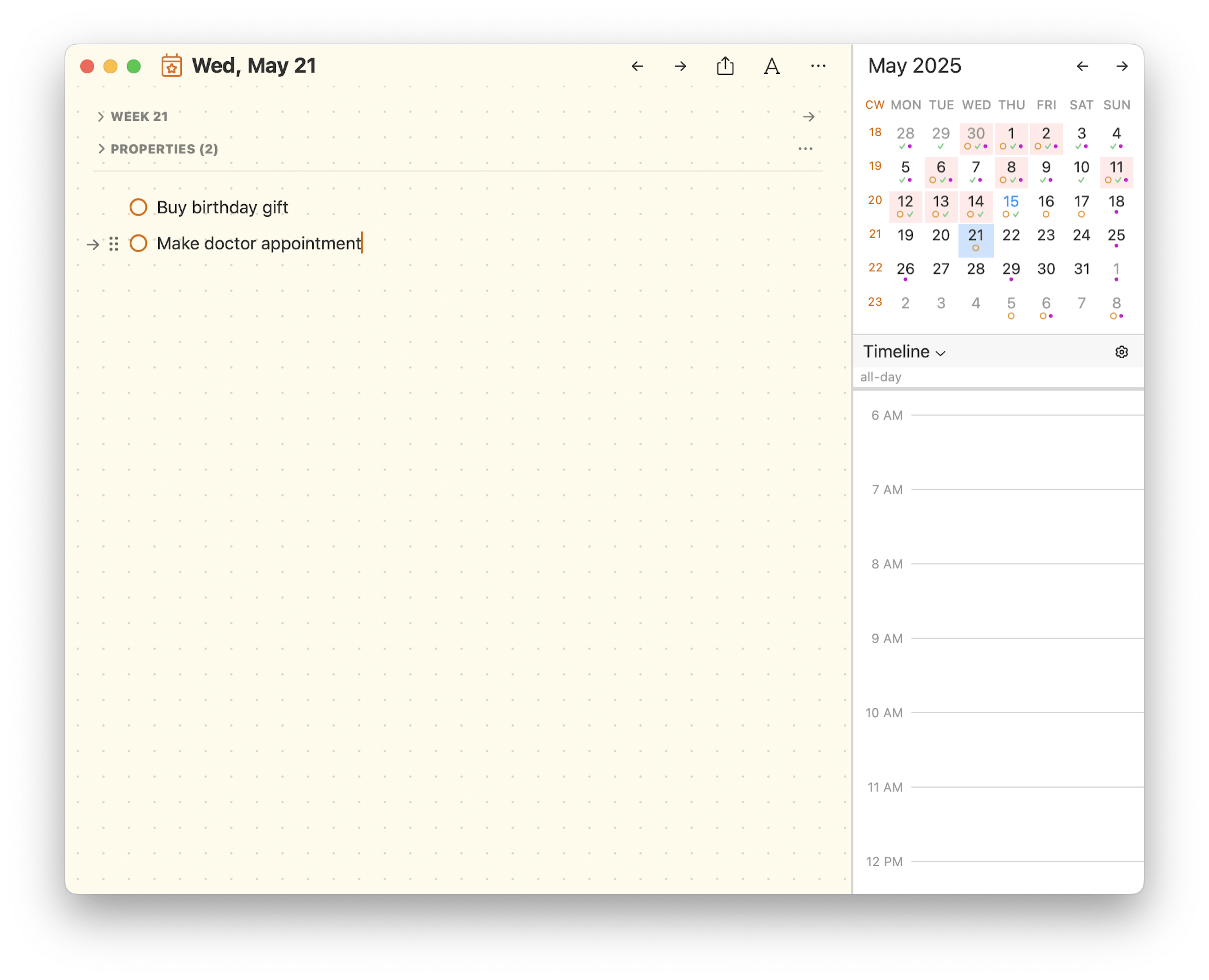1209x980 pixels.
Task: Go back with note header left arrow
Action: (637, 67)
